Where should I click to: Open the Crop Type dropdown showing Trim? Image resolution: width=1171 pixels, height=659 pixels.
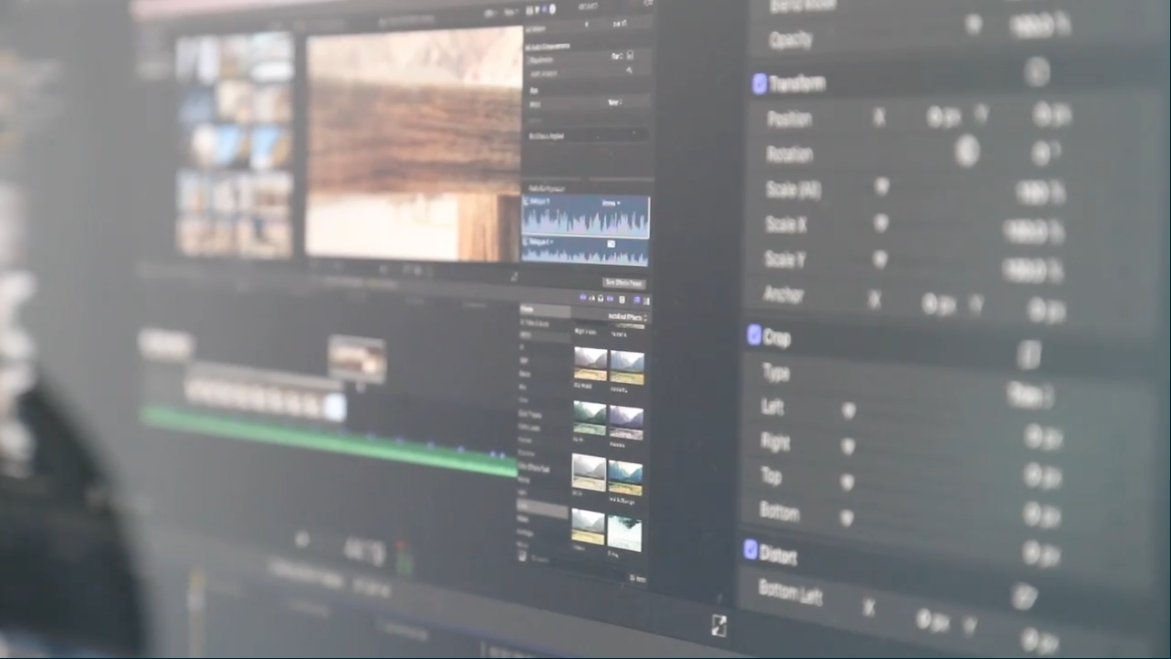coord(1031,395)
